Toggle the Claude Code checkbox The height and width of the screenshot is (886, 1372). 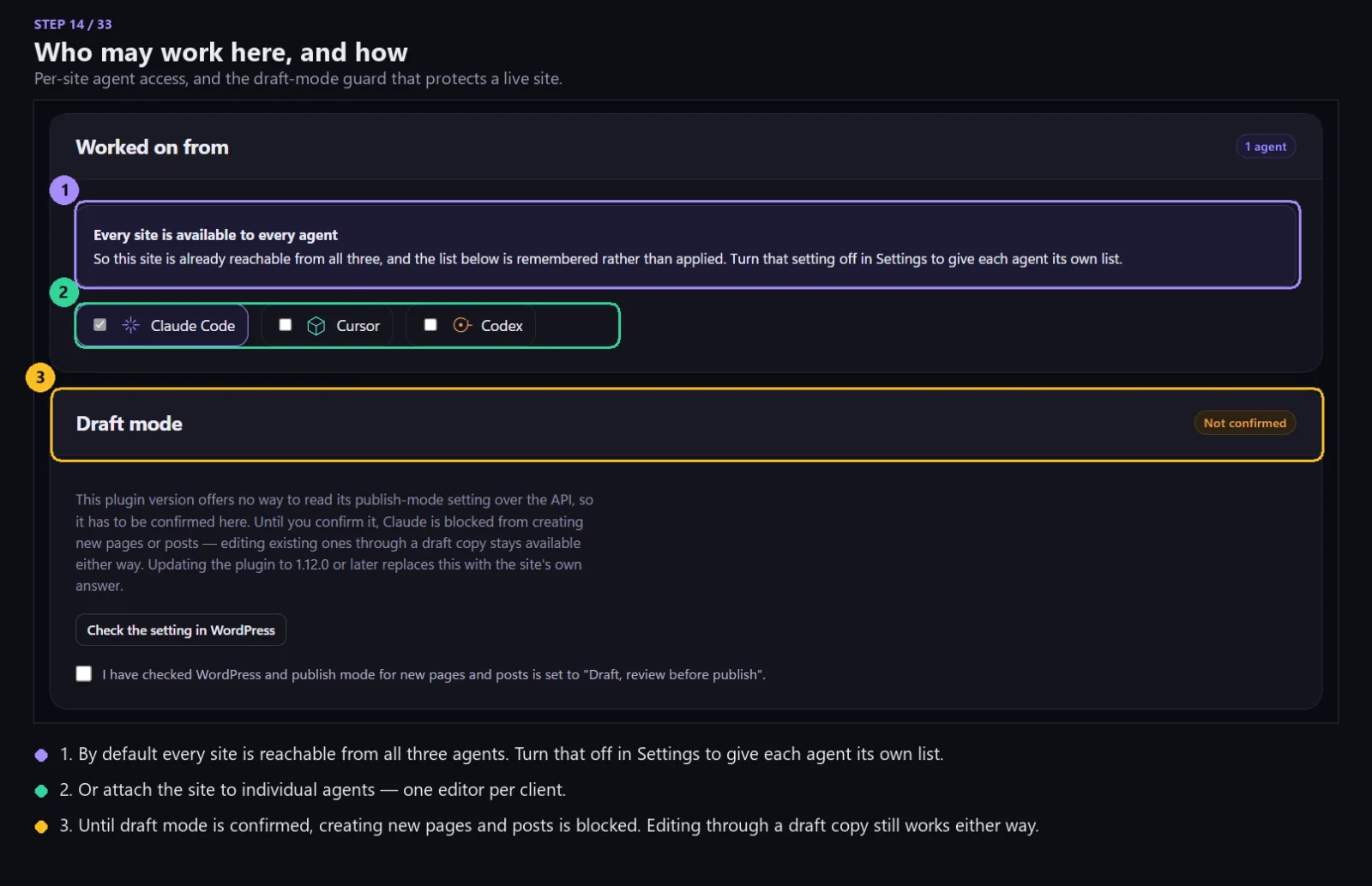tap(100, 325)
